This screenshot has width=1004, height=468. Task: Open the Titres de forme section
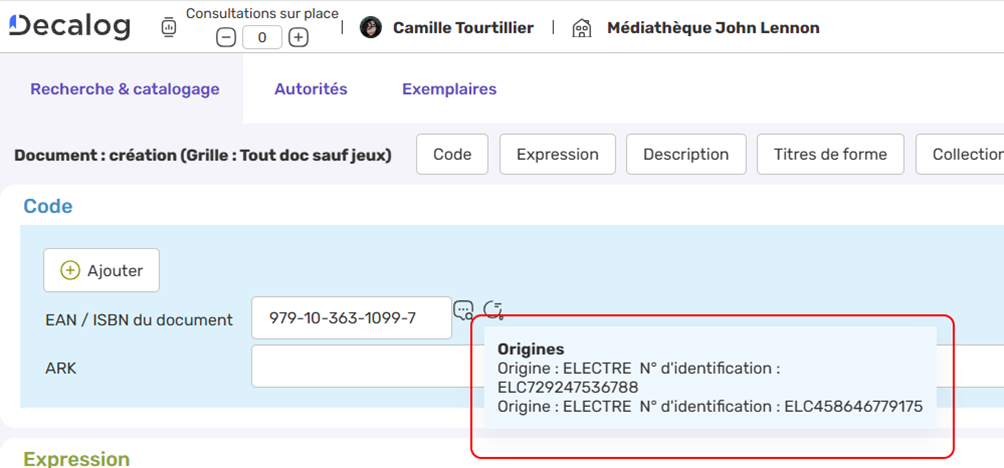click(830, 154)
